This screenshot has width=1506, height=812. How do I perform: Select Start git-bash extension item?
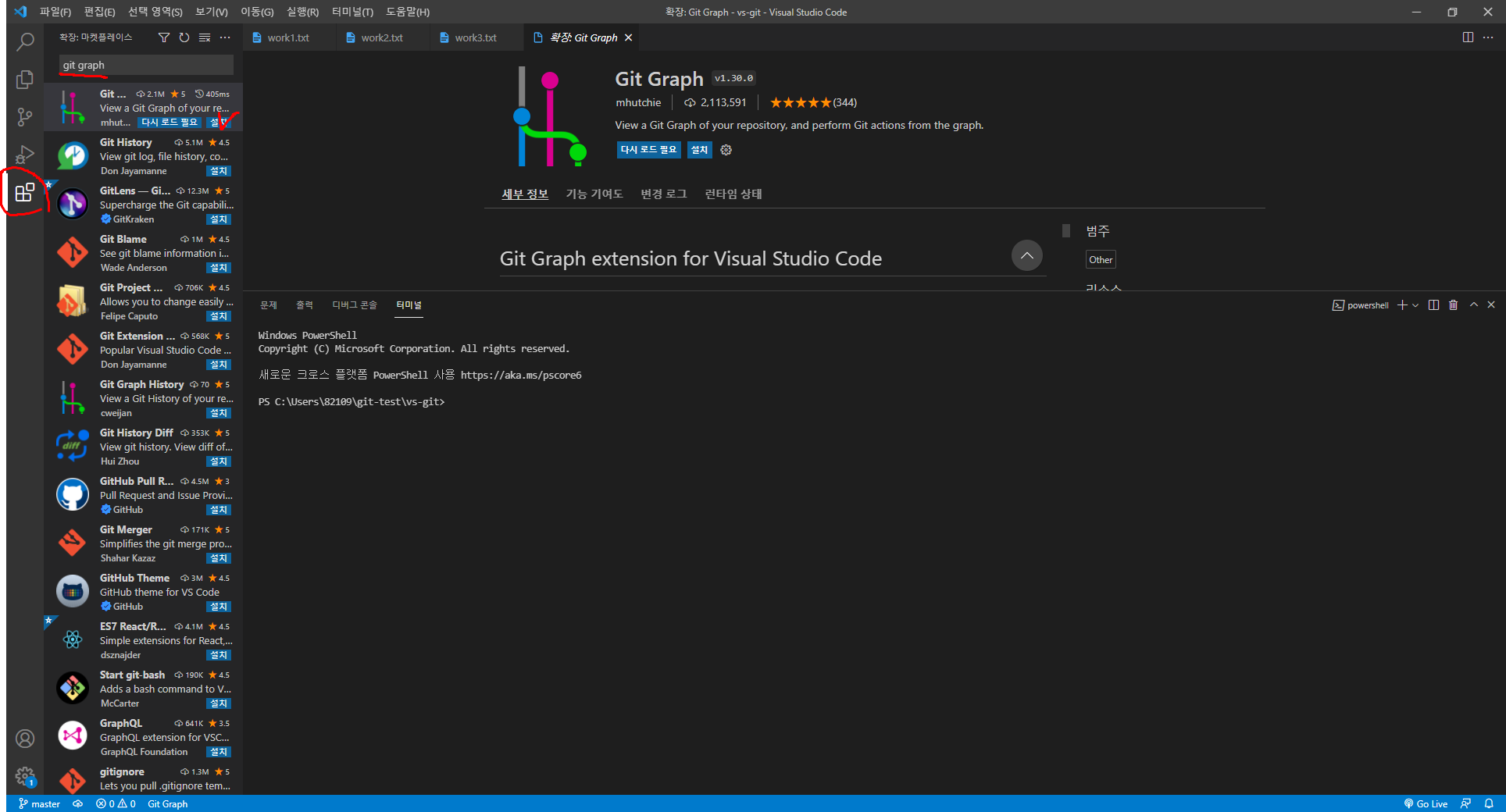point(143,689)
